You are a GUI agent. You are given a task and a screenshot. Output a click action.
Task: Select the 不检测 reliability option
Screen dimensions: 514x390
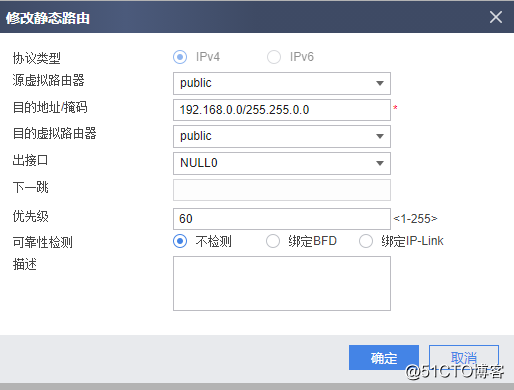180,241
